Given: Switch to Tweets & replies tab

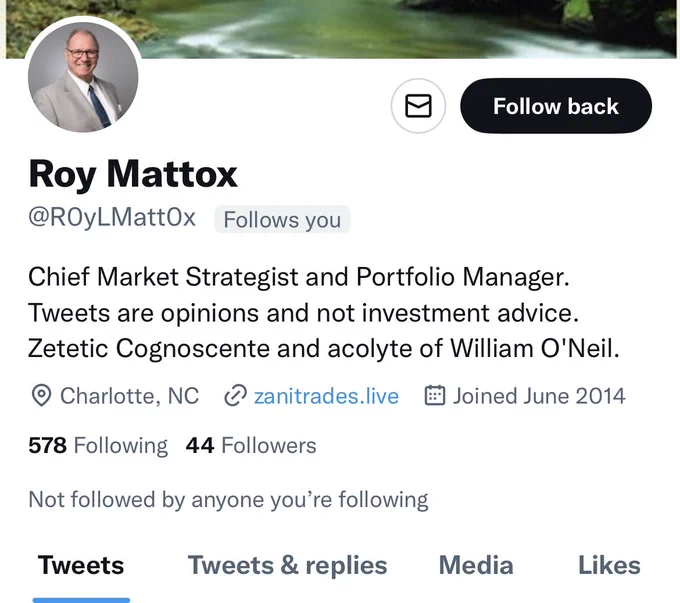Looking at the screenshot, I should pos(287,566).
